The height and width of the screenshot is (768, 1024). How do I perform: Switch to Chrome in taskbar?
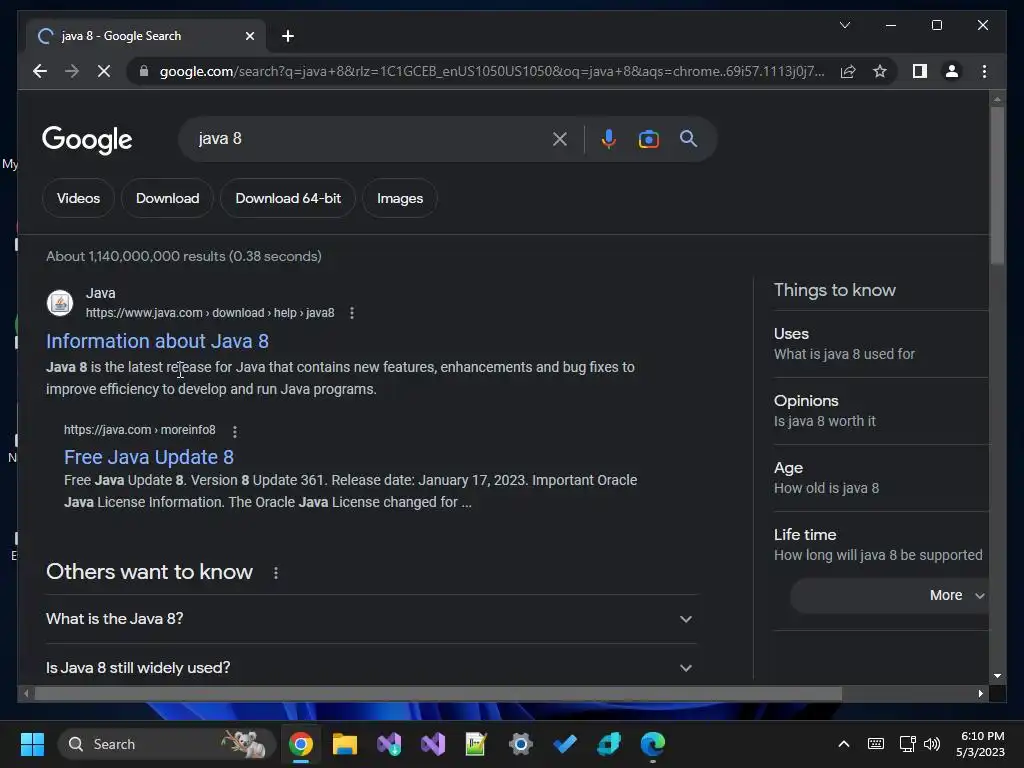click(x=301, y=744)
